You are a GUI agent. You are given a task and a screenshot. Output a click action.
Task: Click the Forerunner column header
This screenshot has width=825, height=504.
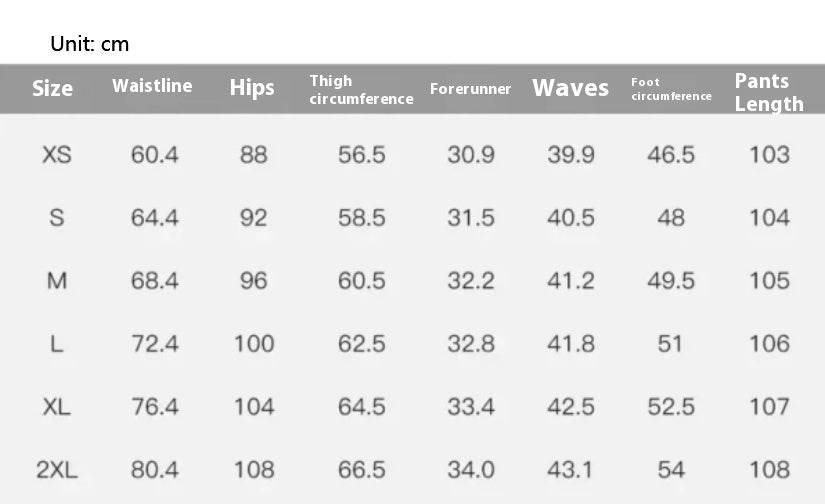pyautogui.click(x=470, y=89)
